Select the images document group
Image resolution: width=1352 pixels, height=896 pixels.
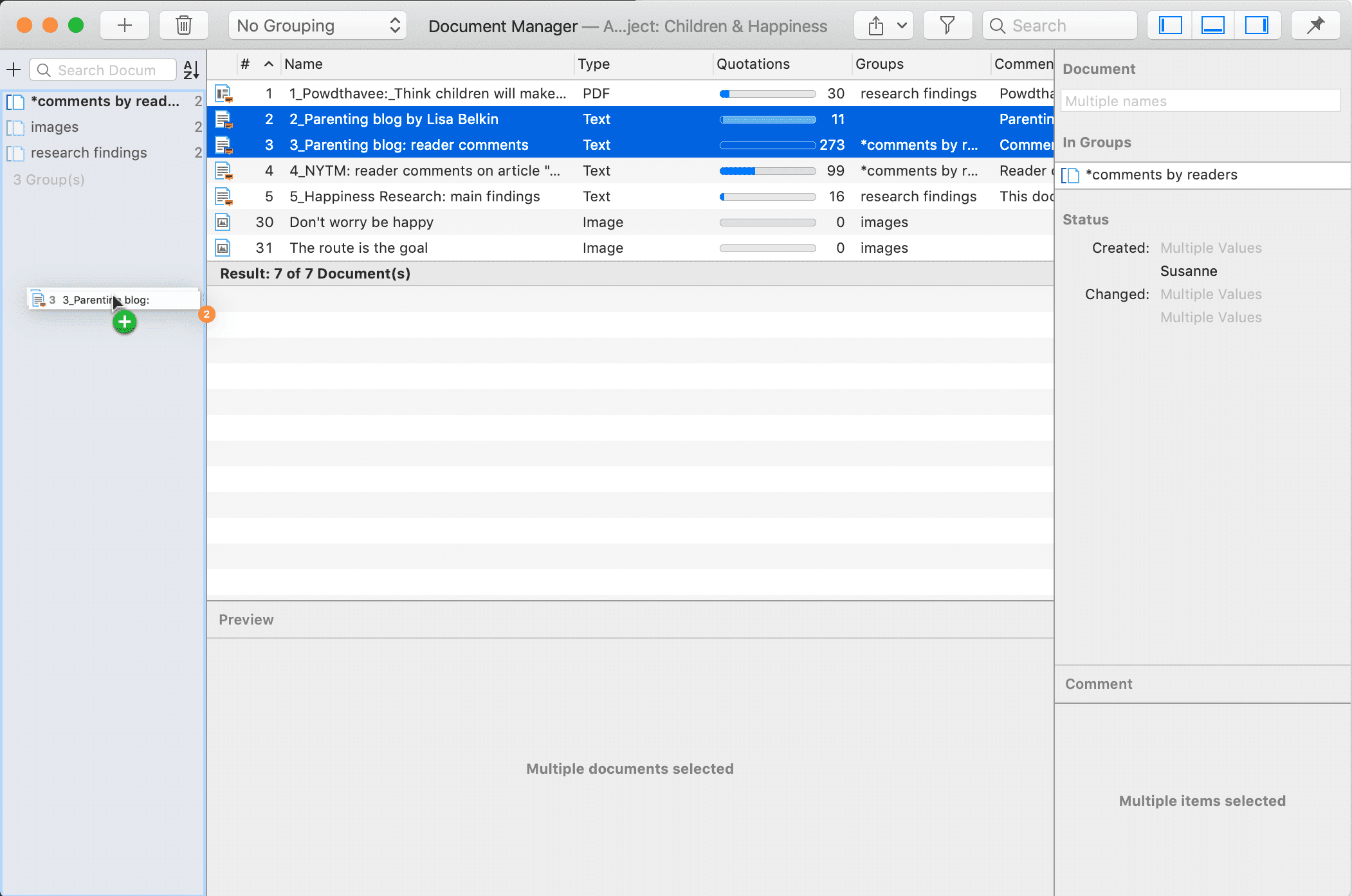coord(103,127)
